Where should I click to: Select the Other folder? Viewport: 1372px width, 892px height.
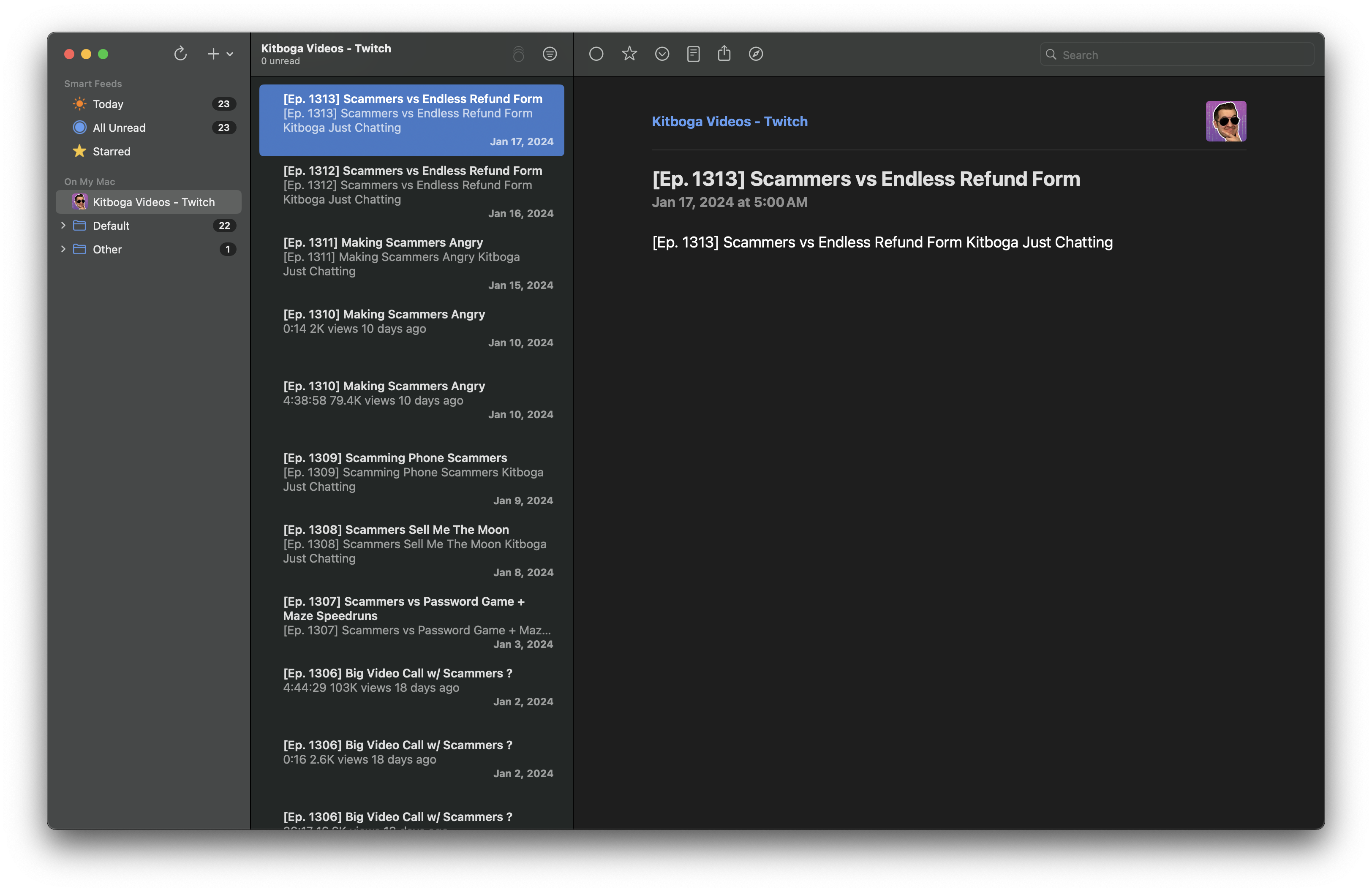149,249
